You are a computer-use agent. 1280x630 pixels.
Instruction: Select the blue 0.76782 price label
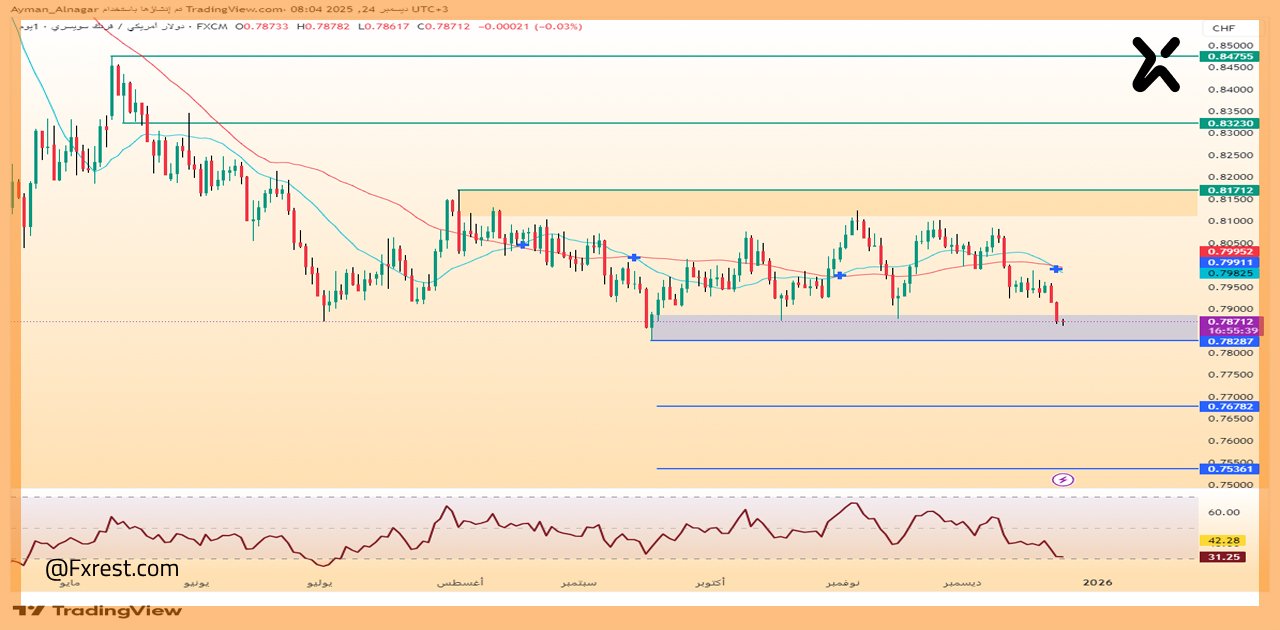1231,406
